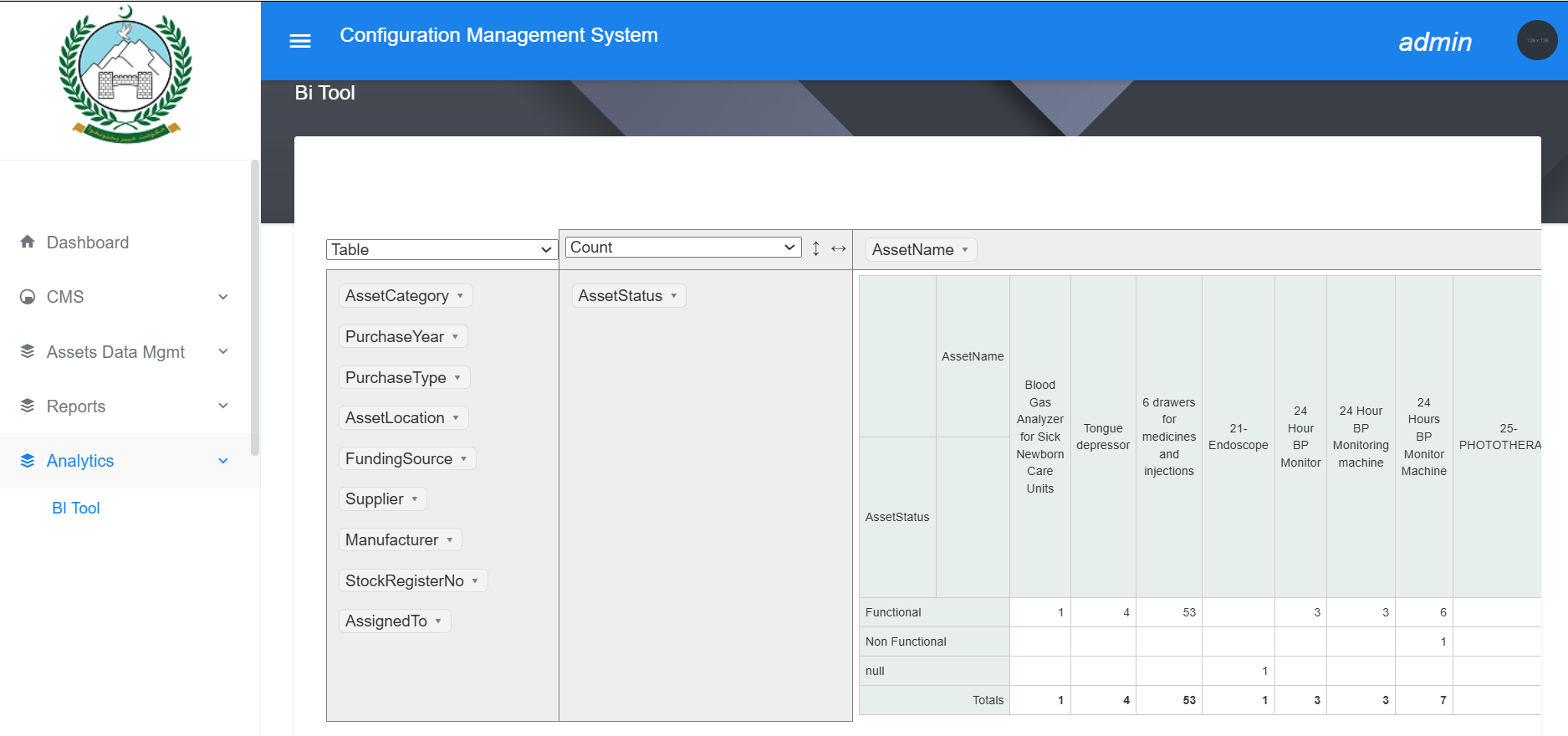
Task: Click the sidebar vertical scrollbar
Action: (x=254, y=309)
